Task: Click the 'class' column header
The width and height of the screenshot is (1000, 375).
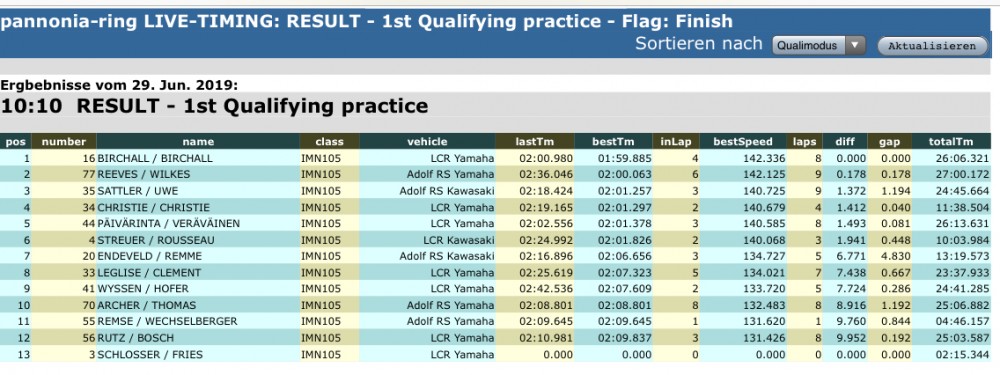Action: (x=330, y=142)
